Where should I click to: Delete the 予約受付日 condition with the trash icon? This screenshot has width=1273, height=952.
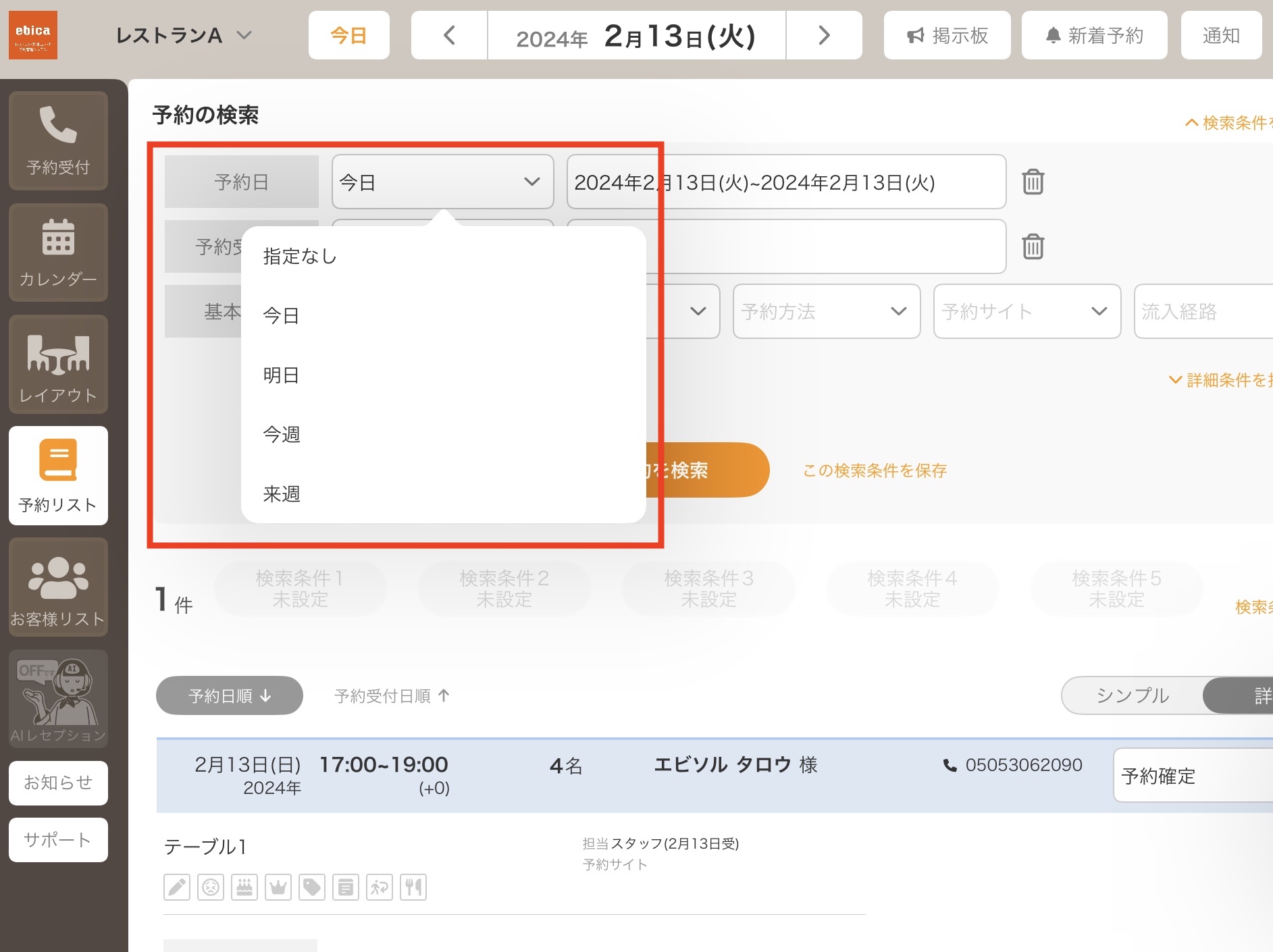[x=1033, y=247]
